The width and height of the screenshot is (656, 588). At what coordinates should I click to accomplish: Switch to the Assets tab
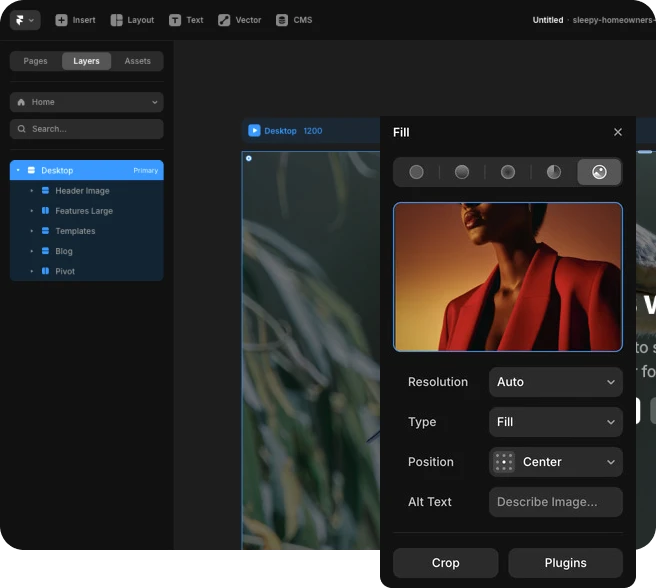(137, 61)
